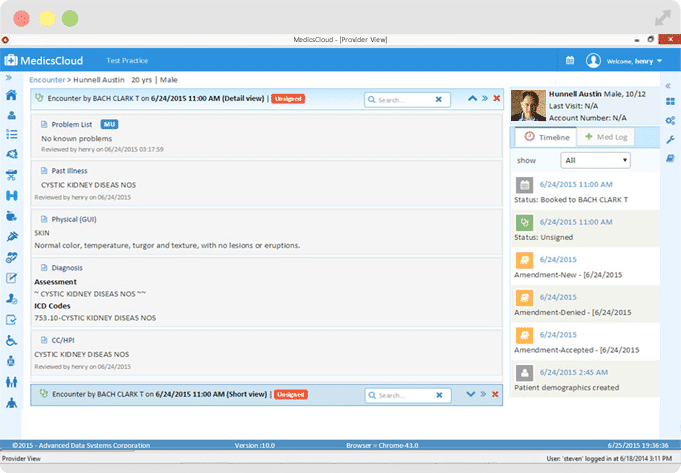The width and height of the screenshot is (681, 473).
Task: Click the Physical (GUI) document icon
Action: click(x=44, y=219)
